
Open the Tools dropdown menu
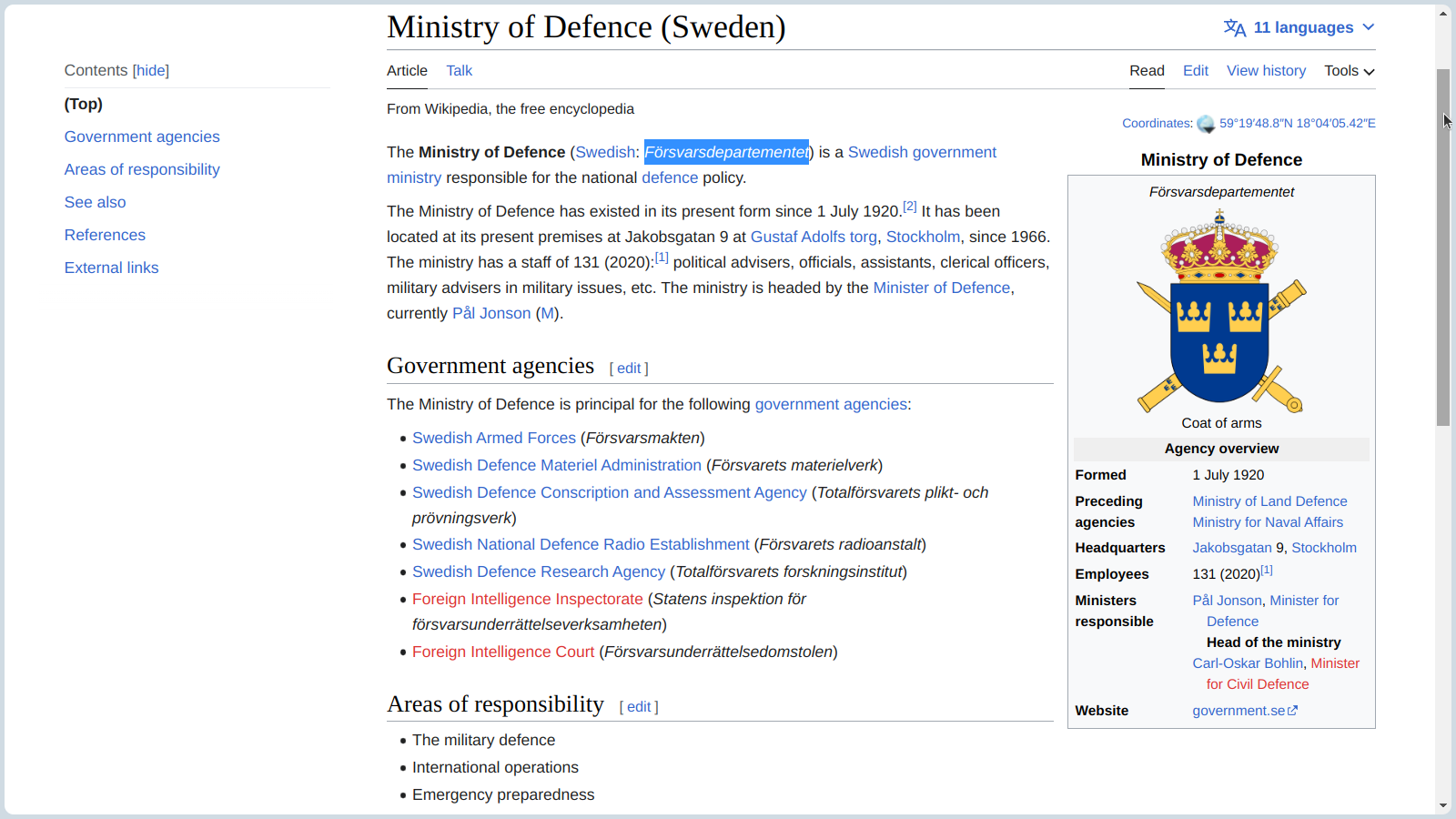pos(1349,71)
